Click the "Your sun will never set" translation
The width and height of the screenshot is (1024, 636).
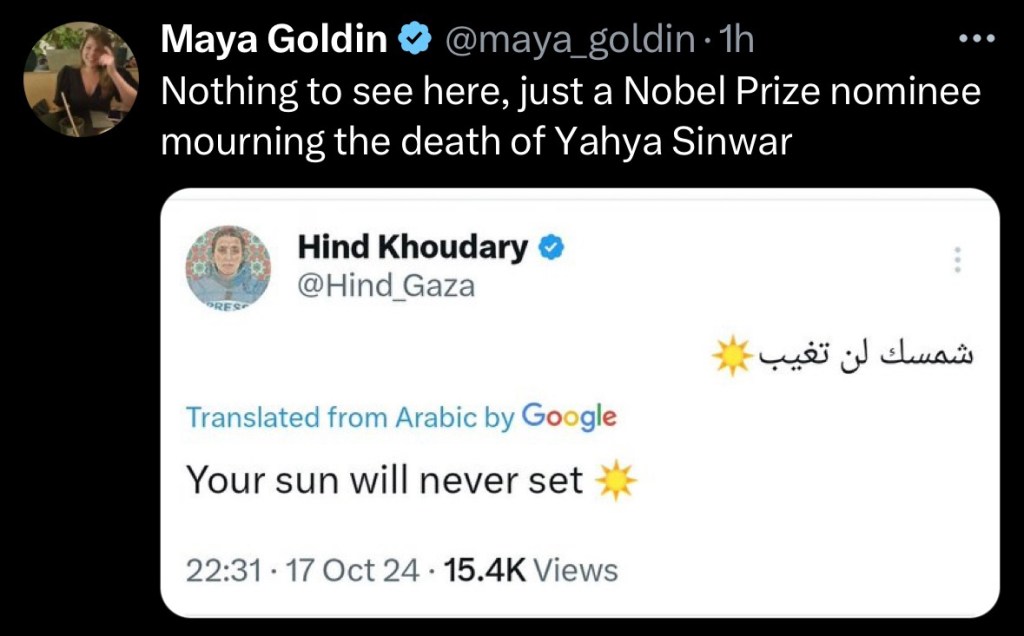click(385, 481)
